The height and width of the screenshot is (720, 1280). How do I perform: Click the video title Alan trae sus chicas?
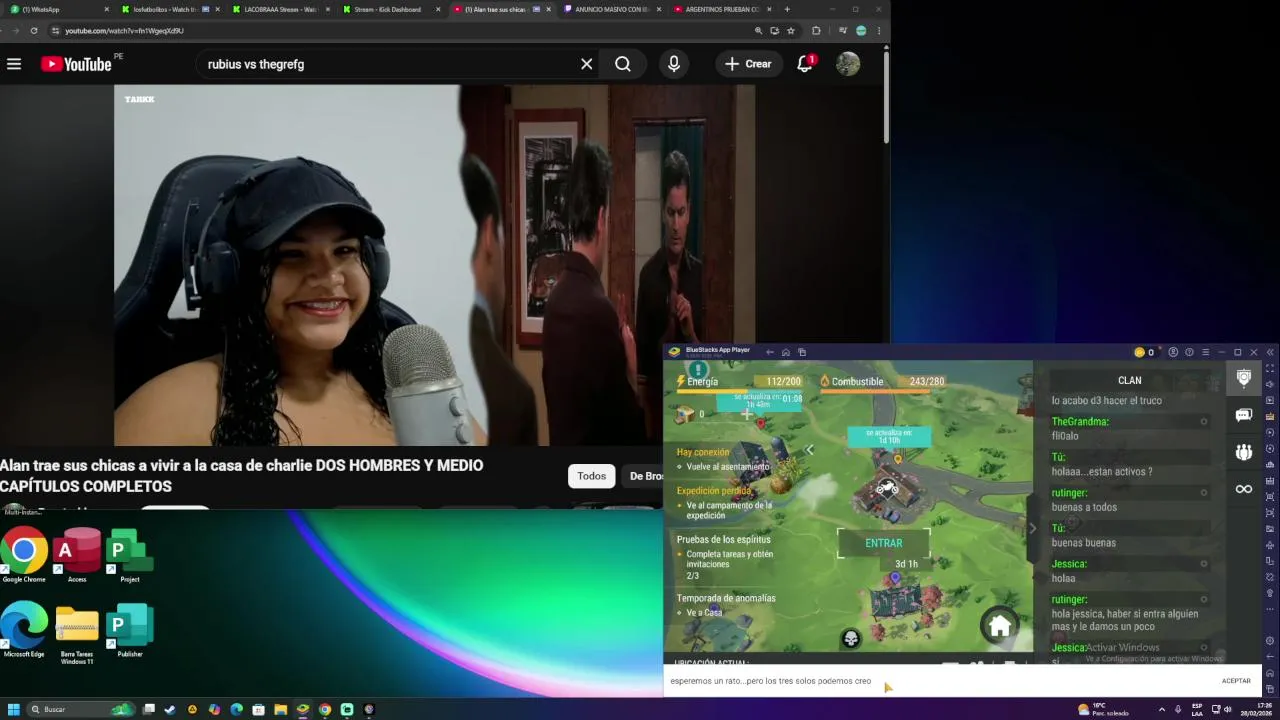point(241,476)
